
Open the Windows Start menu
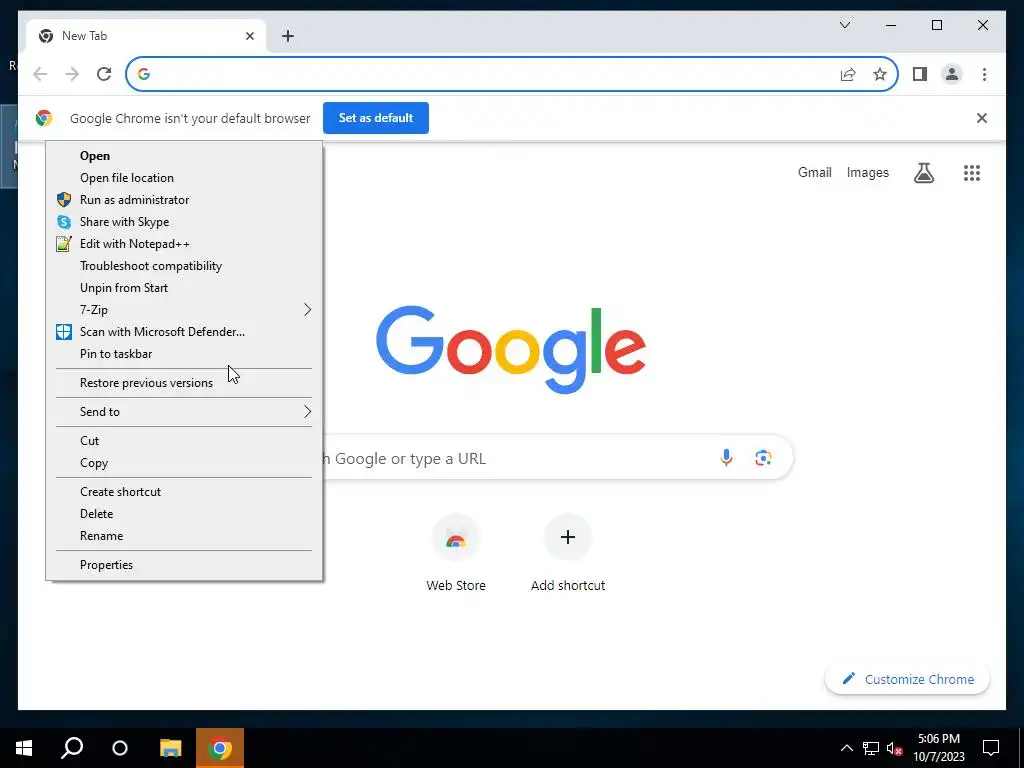tap(24, 748)
